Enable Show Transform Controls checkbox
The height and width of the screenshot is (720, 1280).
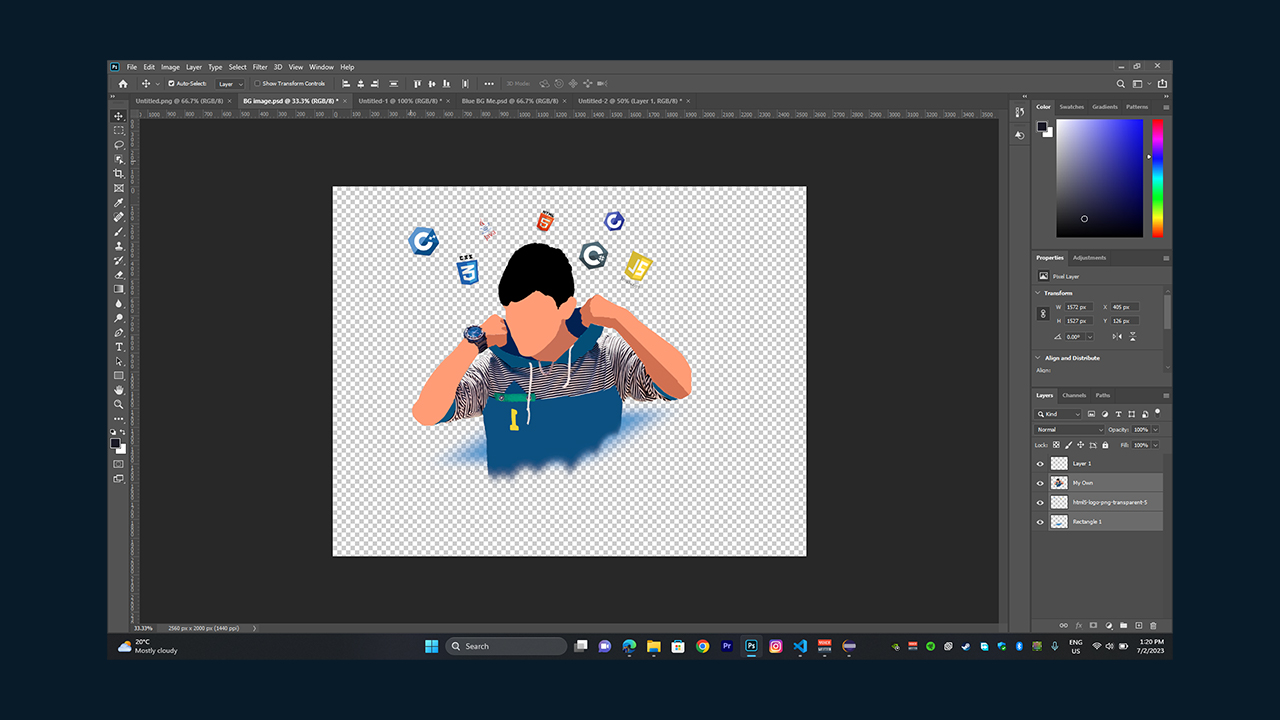click(x=257, y=84)
